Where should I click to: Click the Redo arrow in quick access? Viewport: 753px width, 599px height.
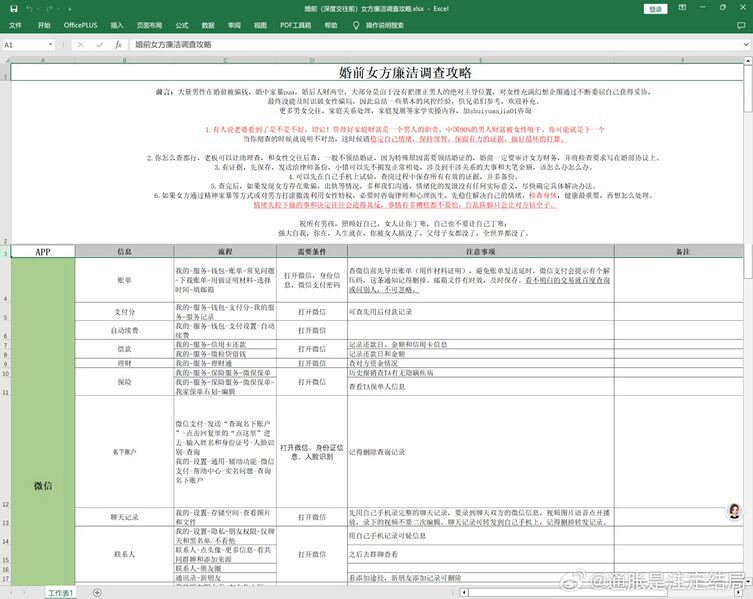49,9
